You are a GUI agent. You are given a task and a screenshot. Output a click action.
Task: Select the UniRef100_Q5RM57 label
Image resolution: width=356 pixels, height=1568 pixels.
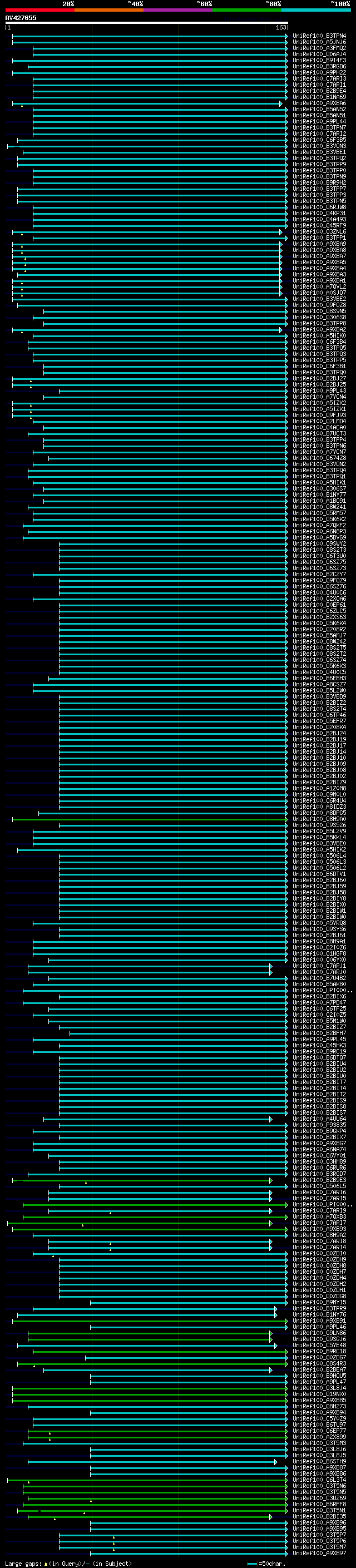coord(319,513)
